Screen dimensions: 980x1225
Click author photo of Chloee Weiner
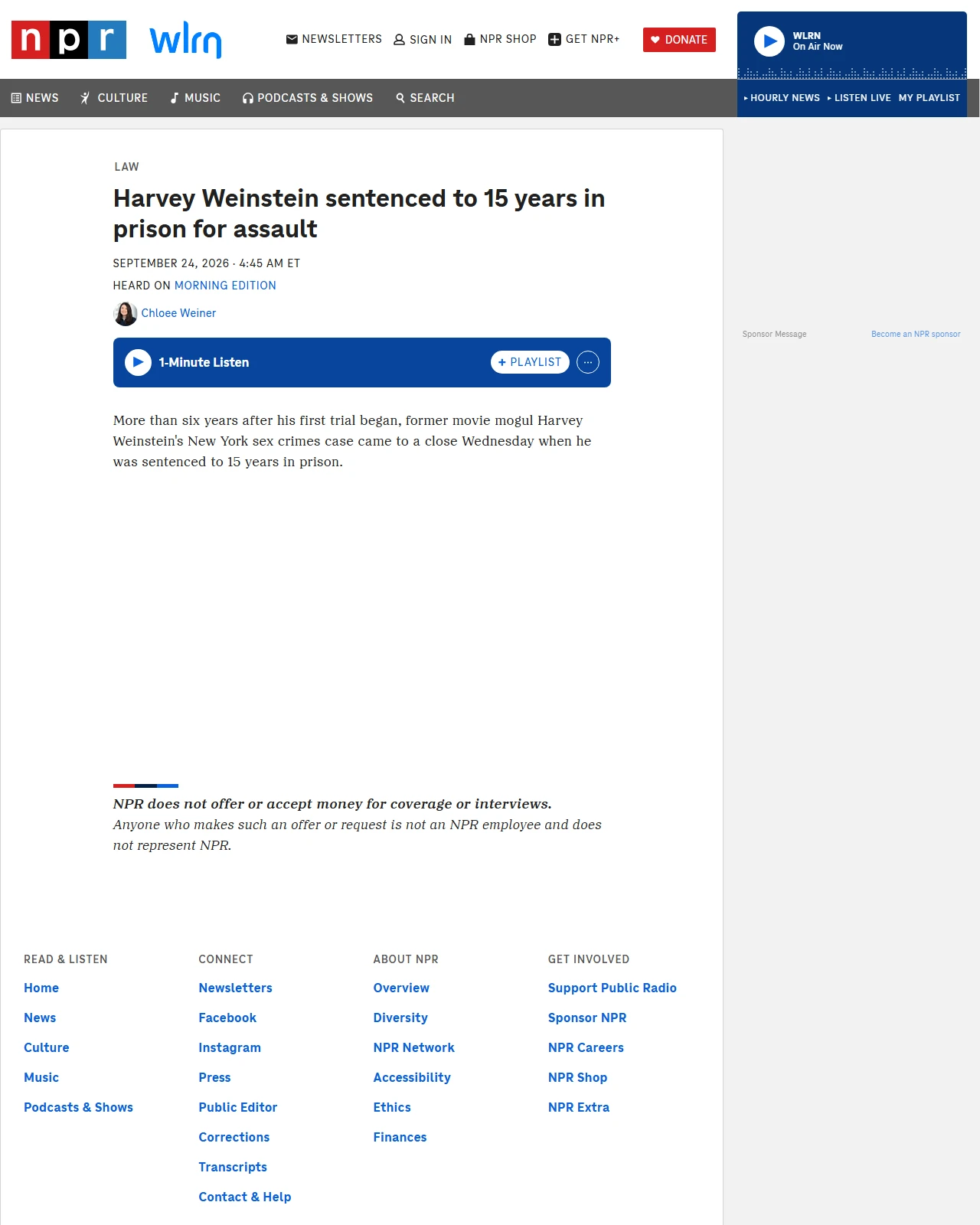click(x=126, y=314)
